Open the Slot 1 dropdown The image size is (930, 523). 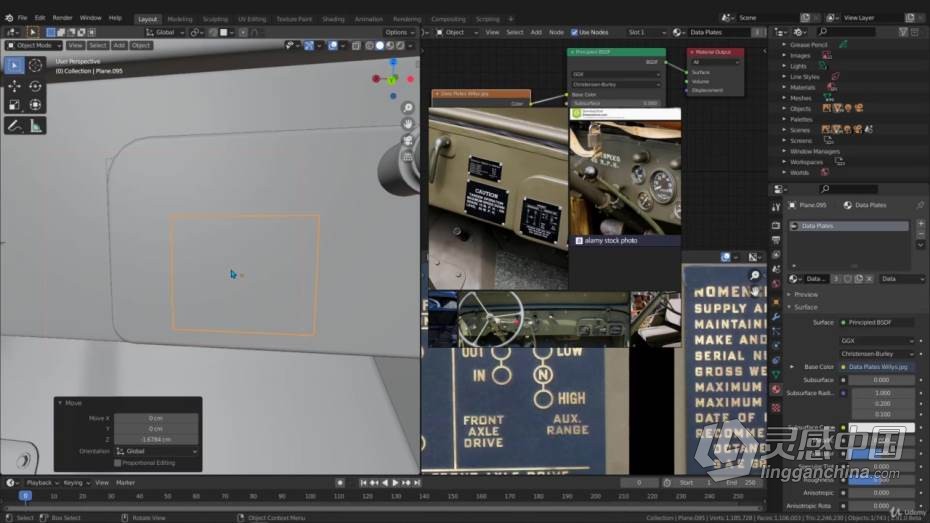click(x=646, y=32)
